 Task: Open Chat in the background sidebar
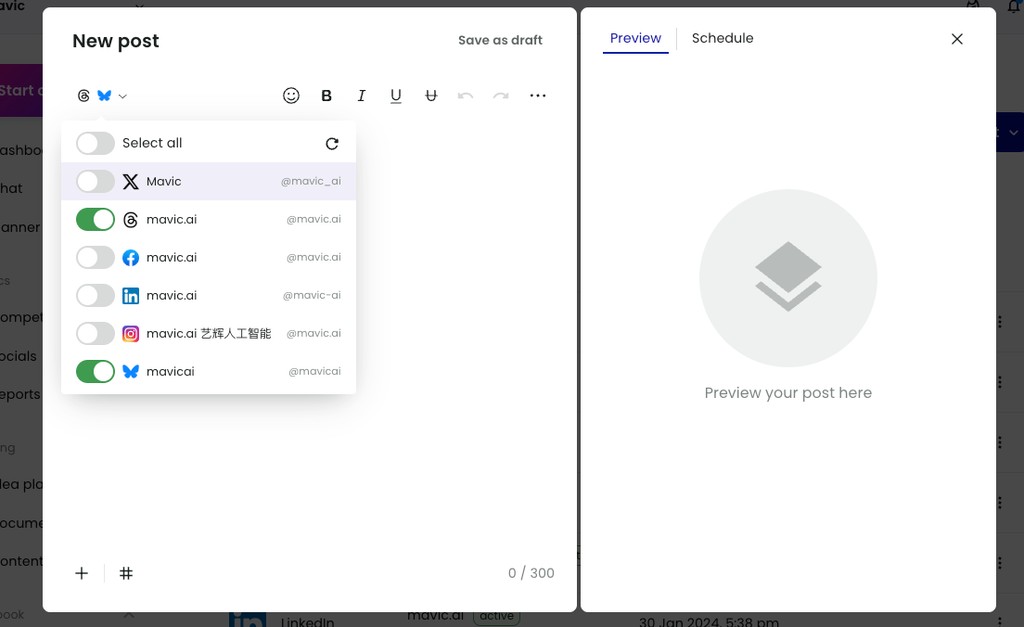coord(11,188)
